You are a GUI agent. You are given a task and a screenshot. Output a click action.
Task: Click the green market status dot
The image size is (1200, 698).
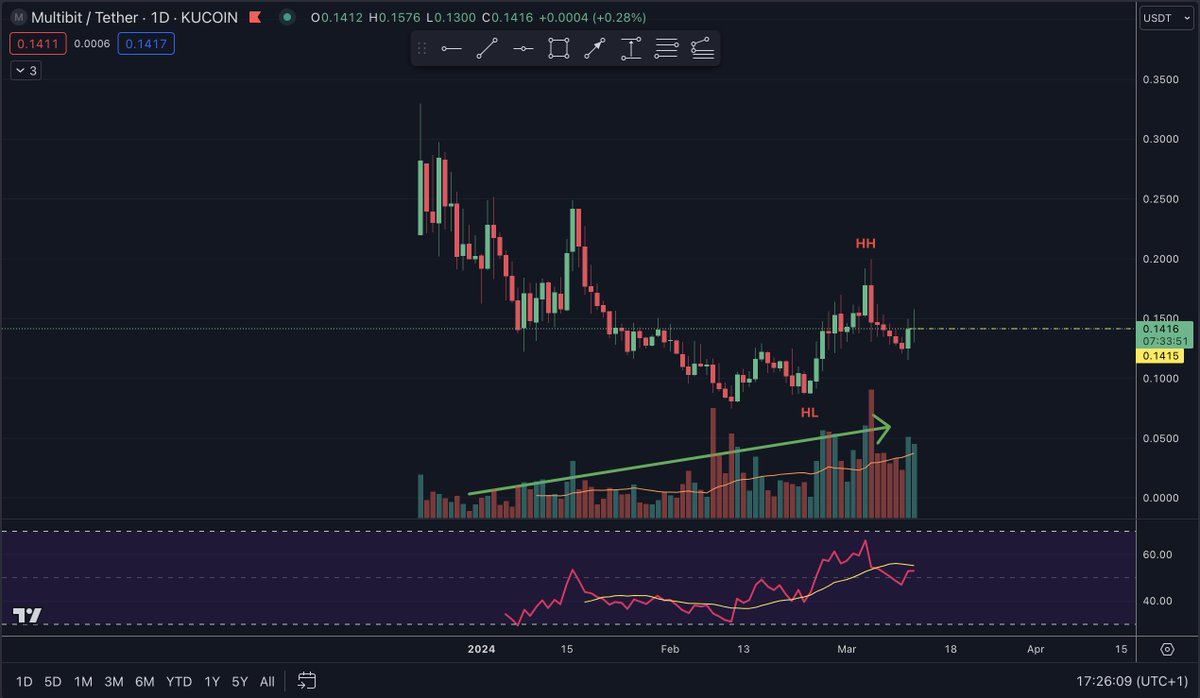point(289,18)
